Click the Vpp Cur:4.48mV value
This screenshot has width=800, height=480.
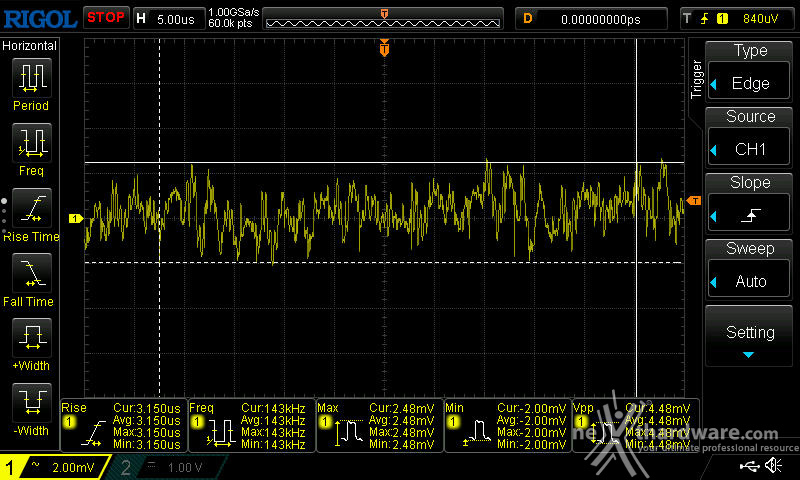pos(658,409)
